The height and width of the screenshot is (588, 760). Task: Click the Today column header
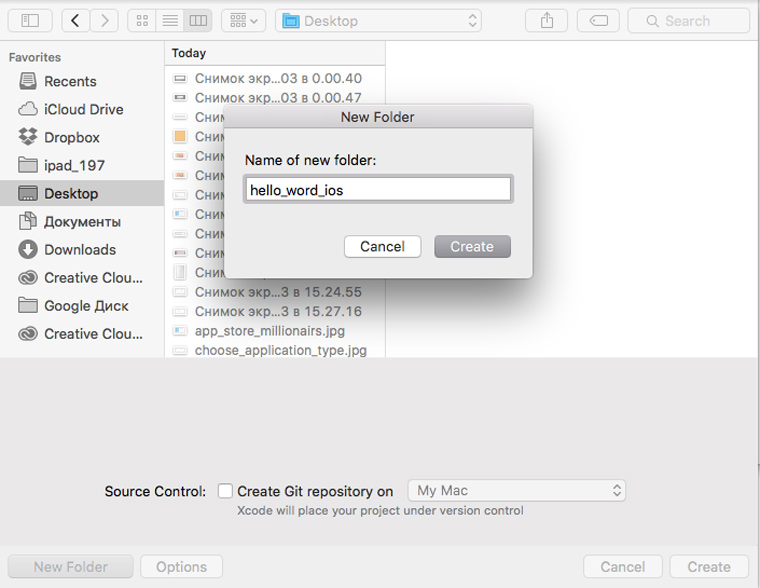[x=275, y=53]
